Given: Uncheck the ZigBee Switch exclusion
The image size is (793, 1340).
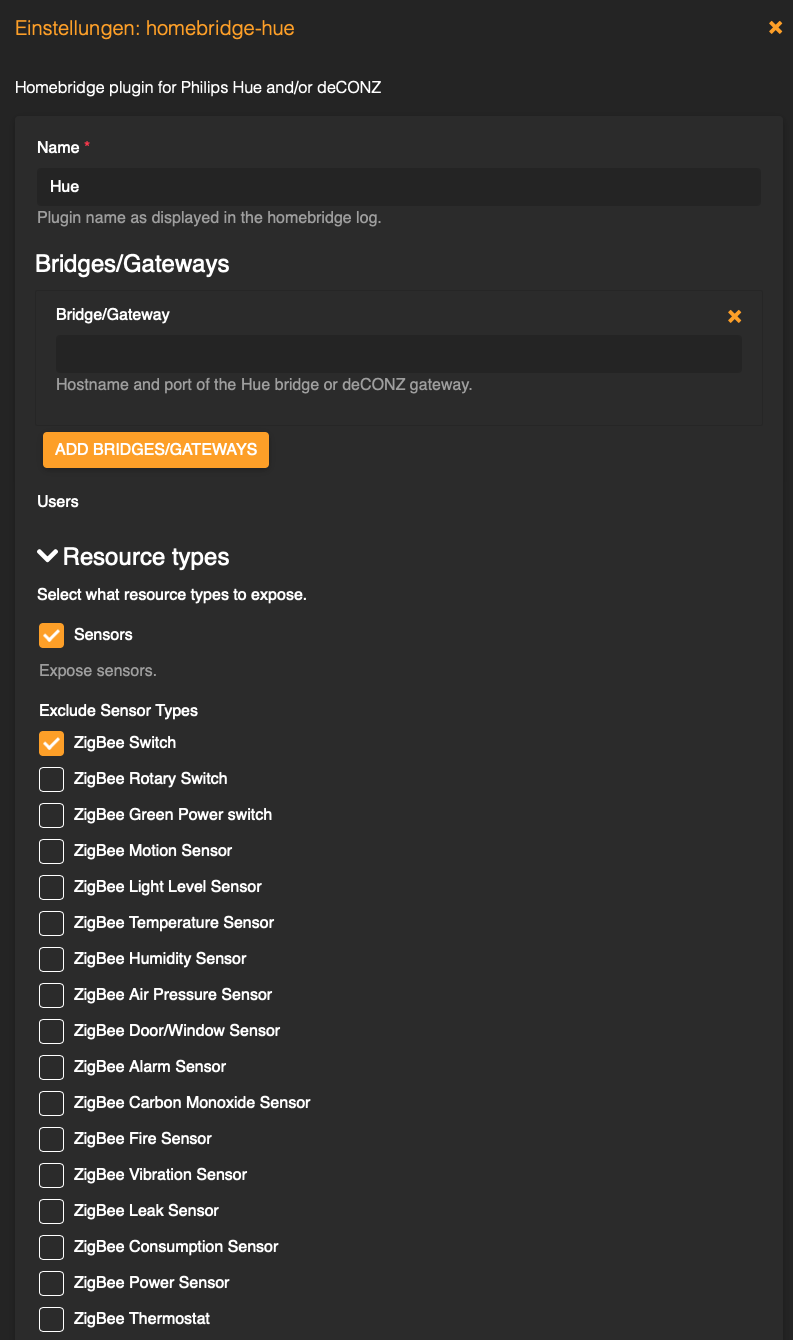Looking at the screenshot, I should (51, 743).
